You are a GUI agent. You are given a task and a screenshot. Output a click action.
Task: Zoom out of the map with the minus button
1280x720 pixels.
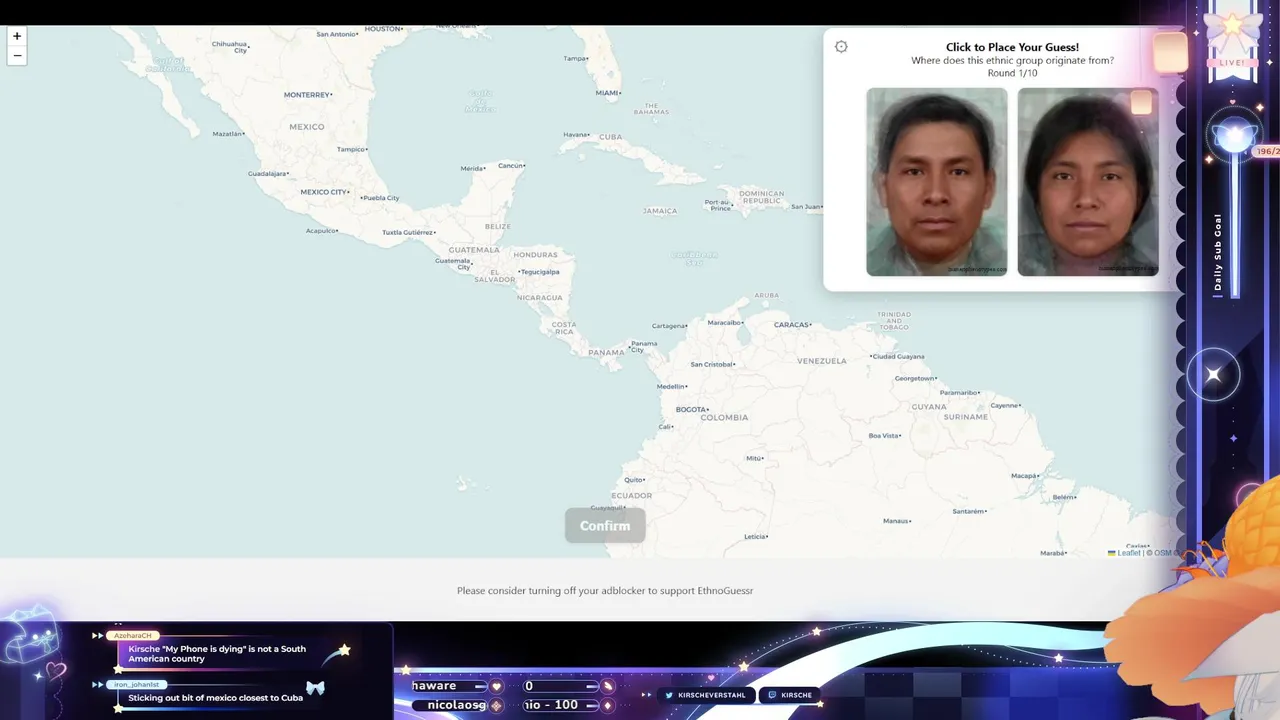(x=17, y=56)
